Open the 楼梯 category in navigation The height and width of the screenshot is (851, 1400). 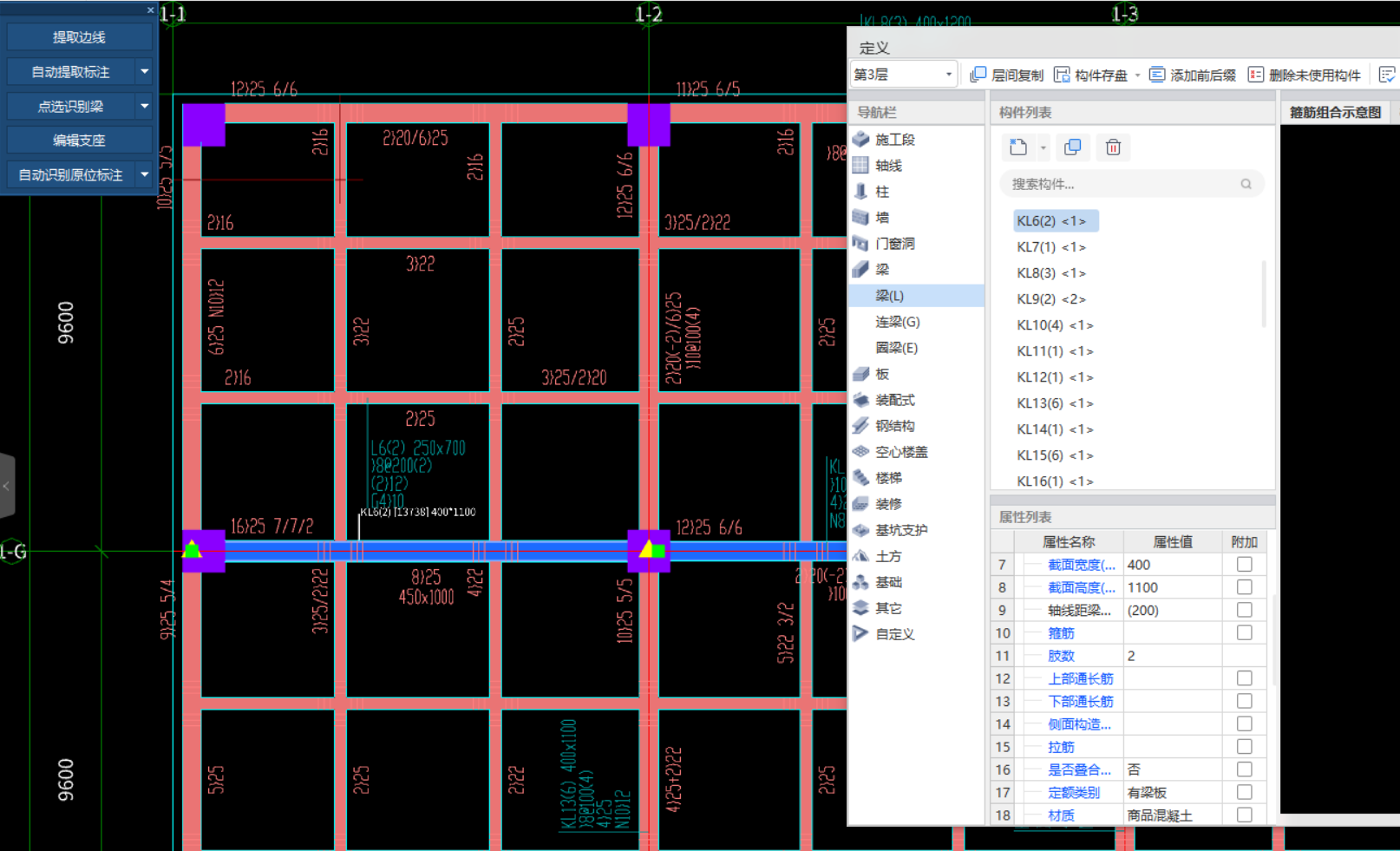pyautogui.click(x=888, y=478)
